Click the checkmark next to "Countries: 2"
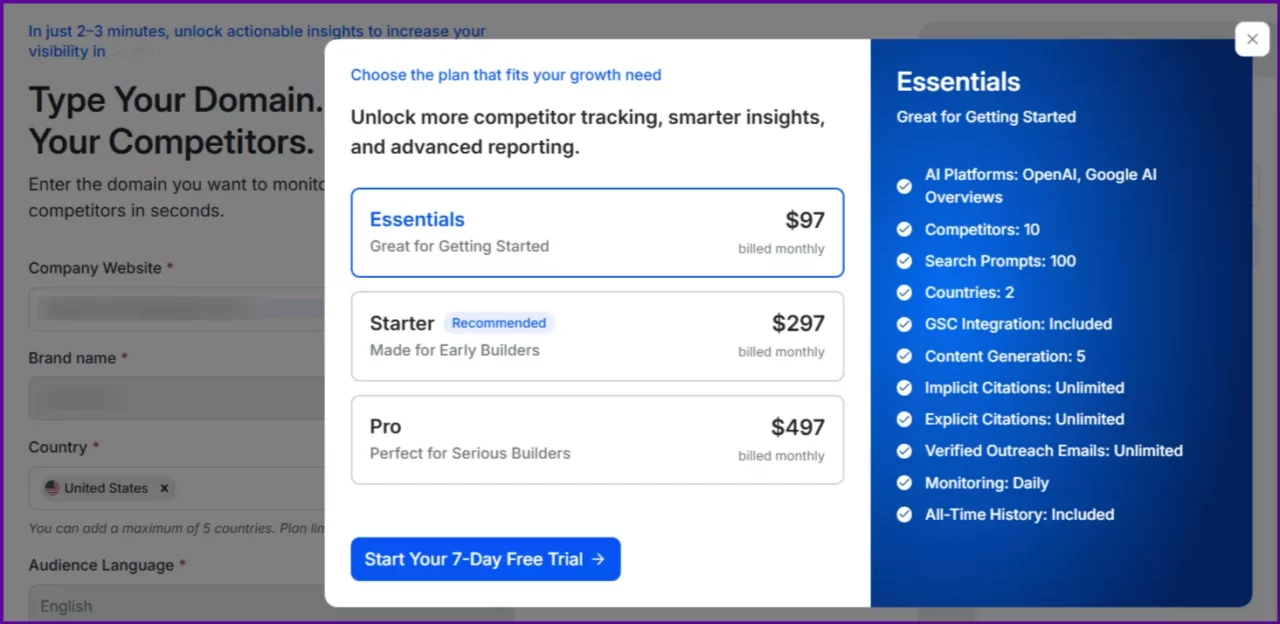The image size is (1280, 624). click(903, 292)
